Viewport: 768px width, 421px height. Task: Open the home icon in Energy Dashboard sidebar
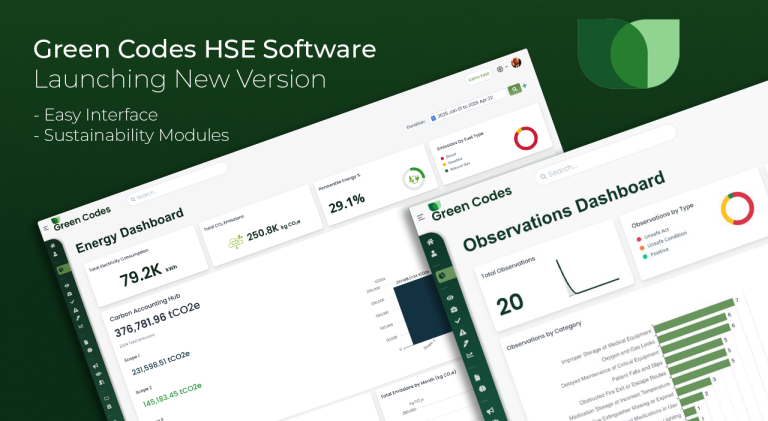[53, 246]
